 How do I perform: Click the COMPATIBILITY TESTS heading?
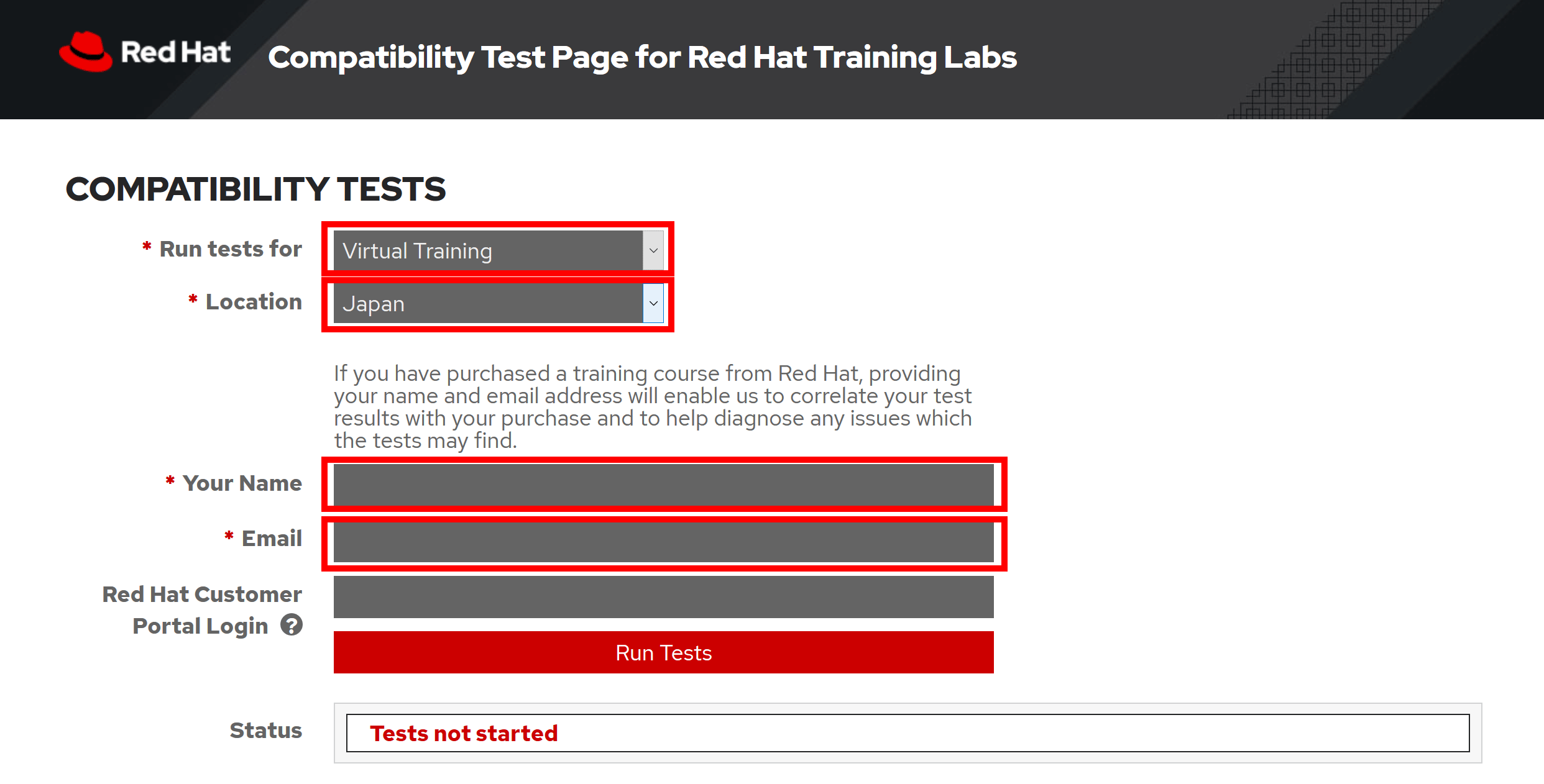[x=255, y=189]
